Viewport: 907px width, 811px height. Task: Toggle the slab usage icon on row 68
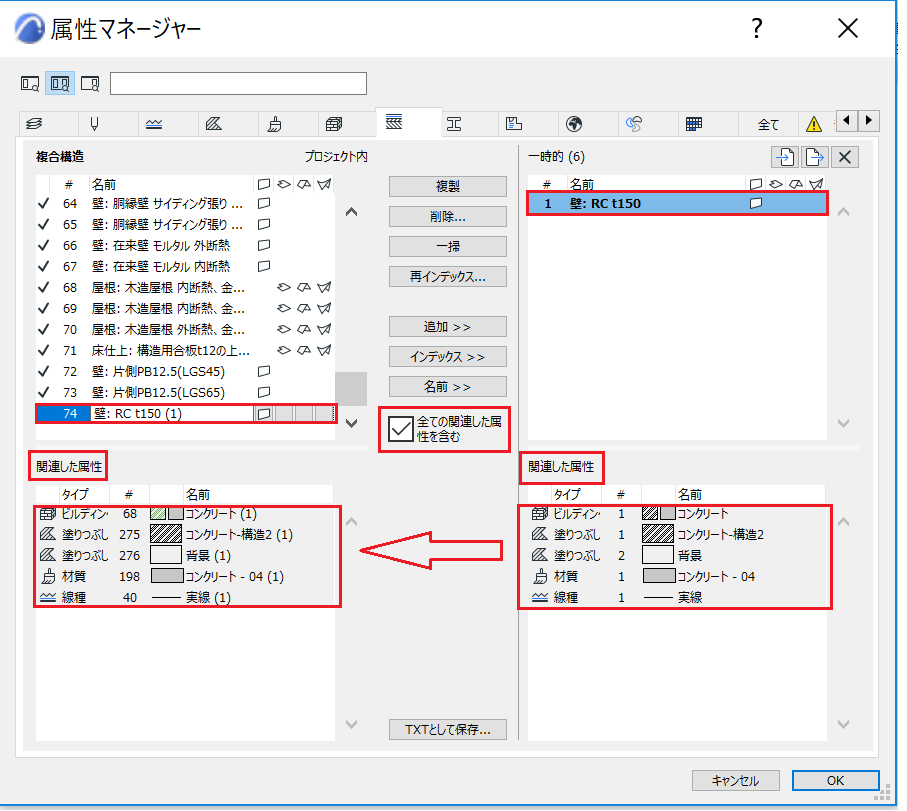[x=283, y=287]
